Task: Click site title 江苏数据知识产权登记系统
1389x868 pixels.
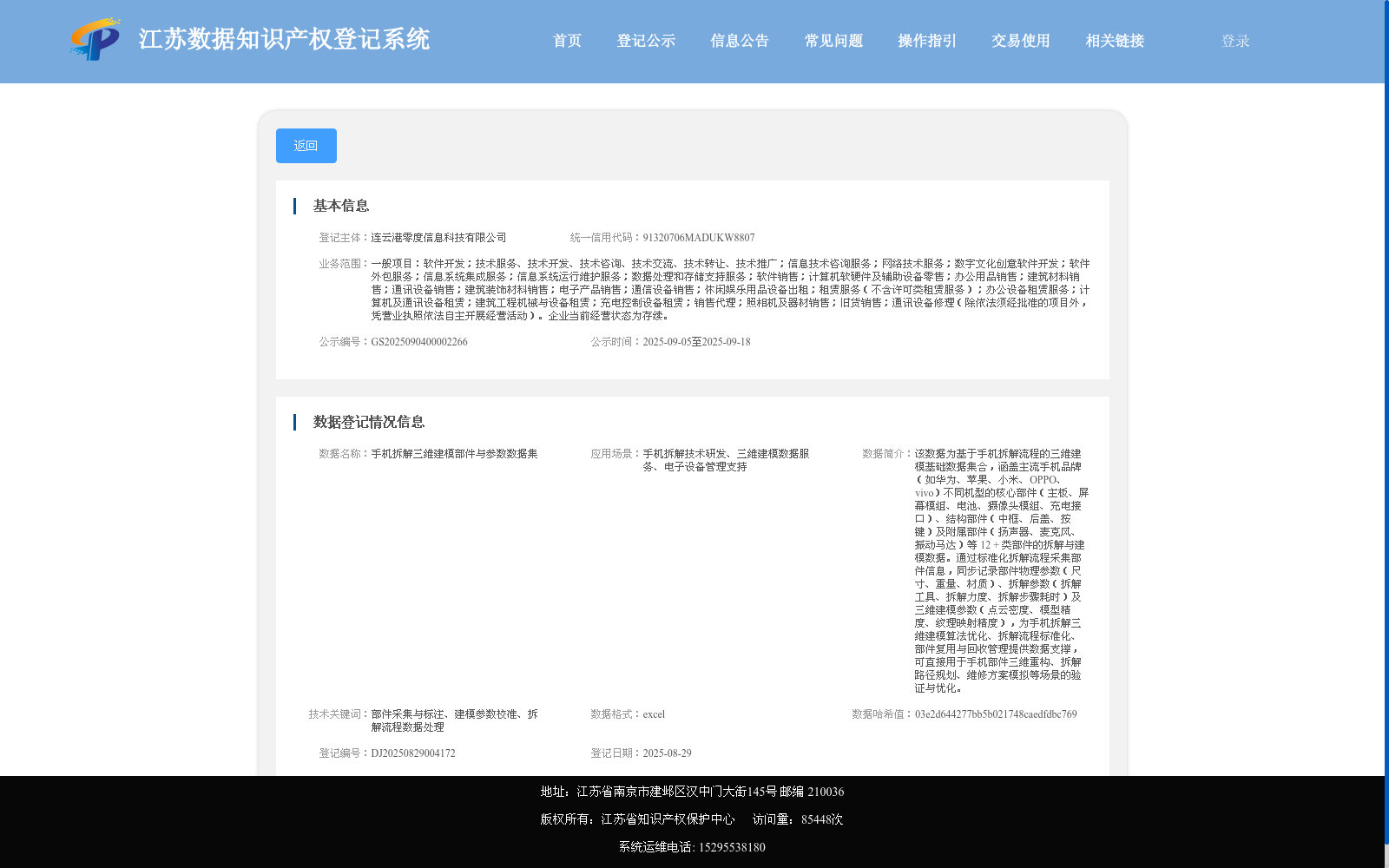Action: pos(284,39)
